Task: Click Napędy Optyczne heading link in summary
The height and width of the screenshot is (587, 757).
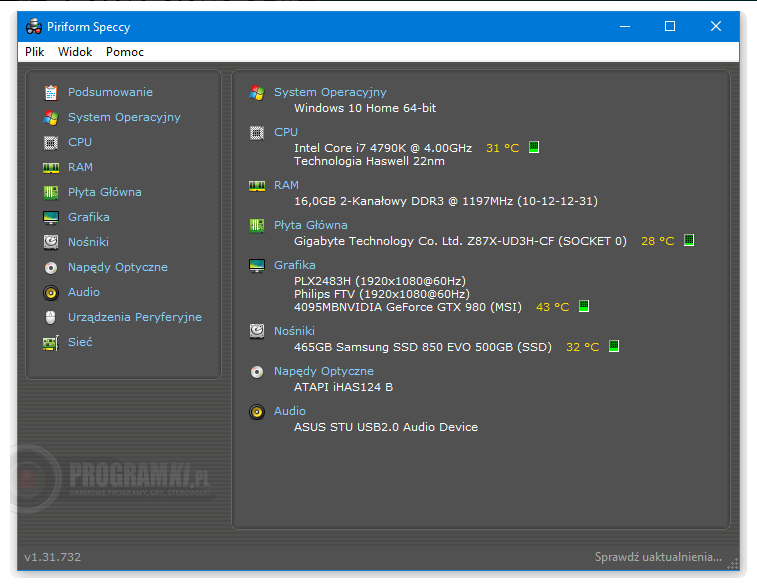Action: pos(323,371)
